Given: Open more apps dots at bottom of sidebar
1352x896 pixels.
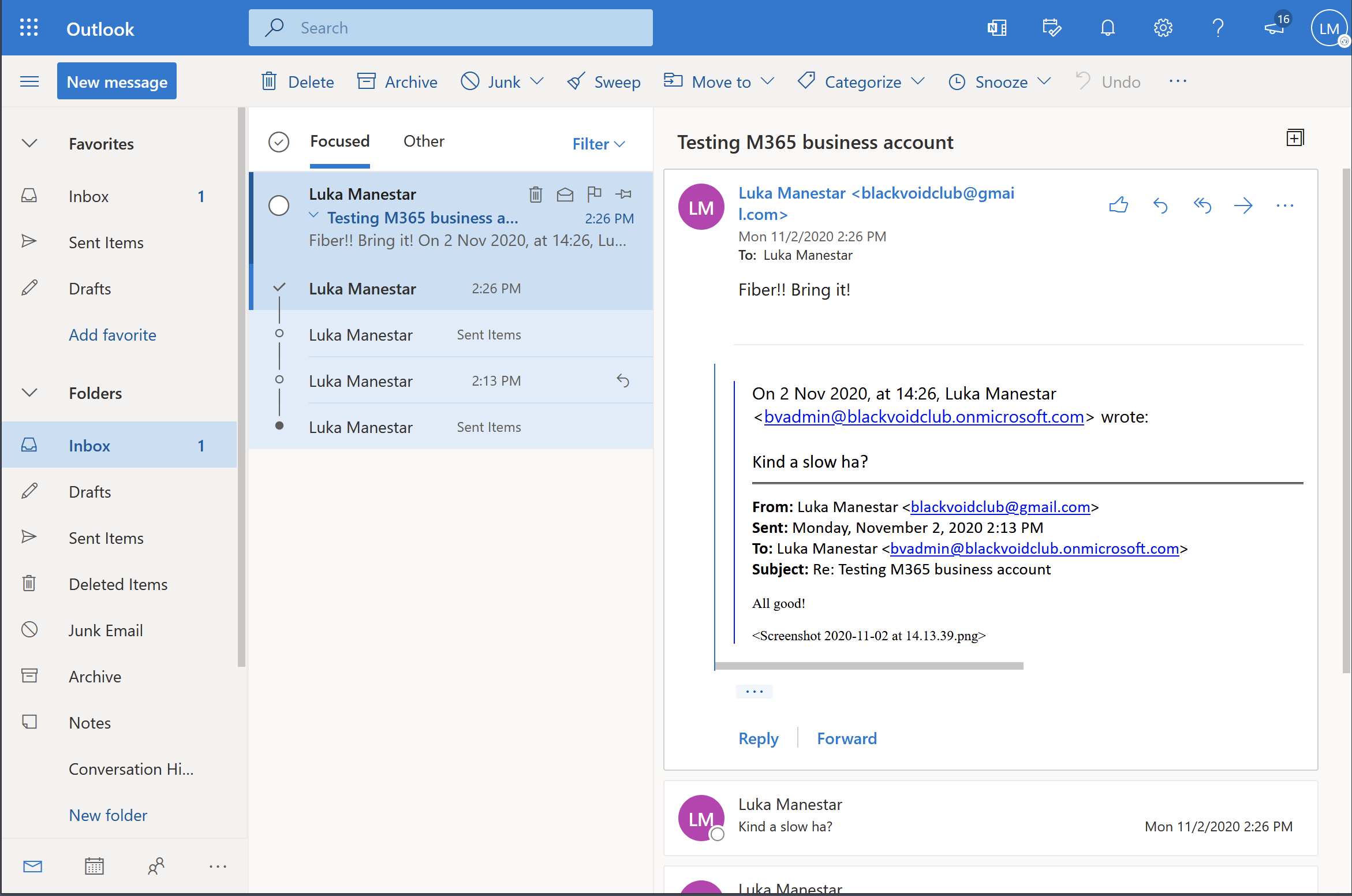Looking at the screenshot, I should (x=218, y=866).
